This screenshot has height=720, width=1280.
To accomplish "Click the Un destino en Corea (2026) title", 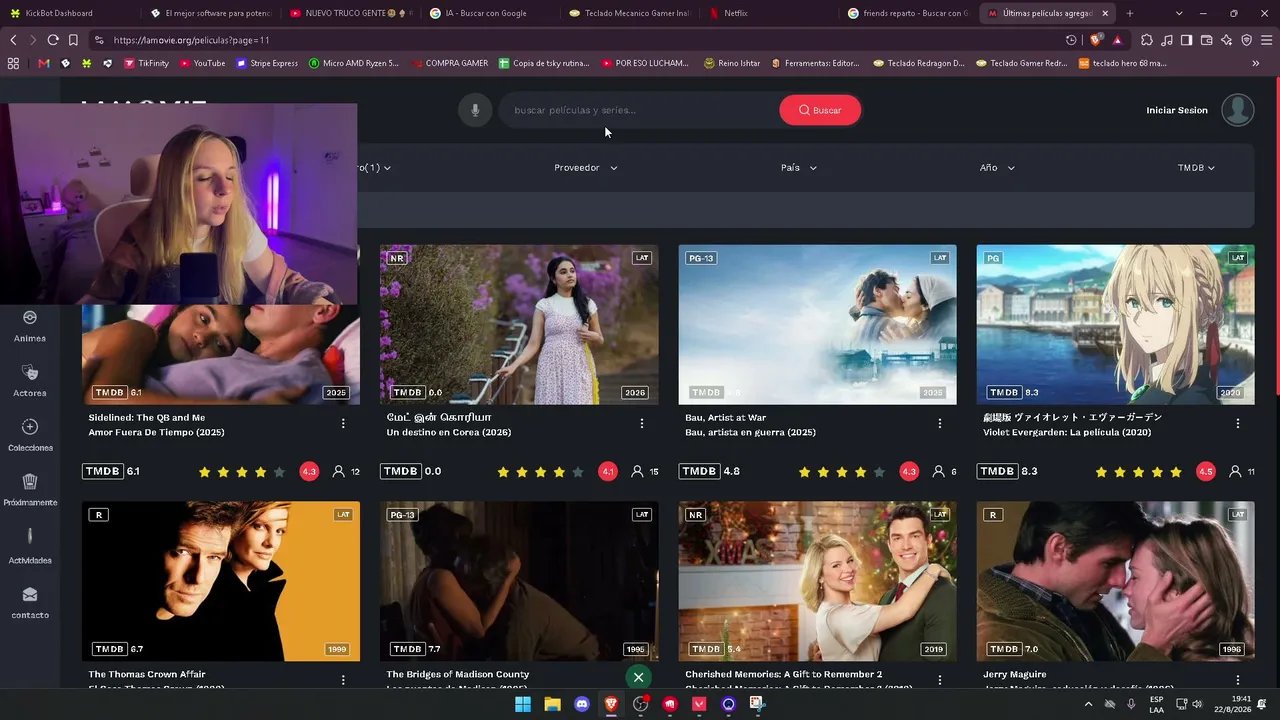I will [449, 433].
